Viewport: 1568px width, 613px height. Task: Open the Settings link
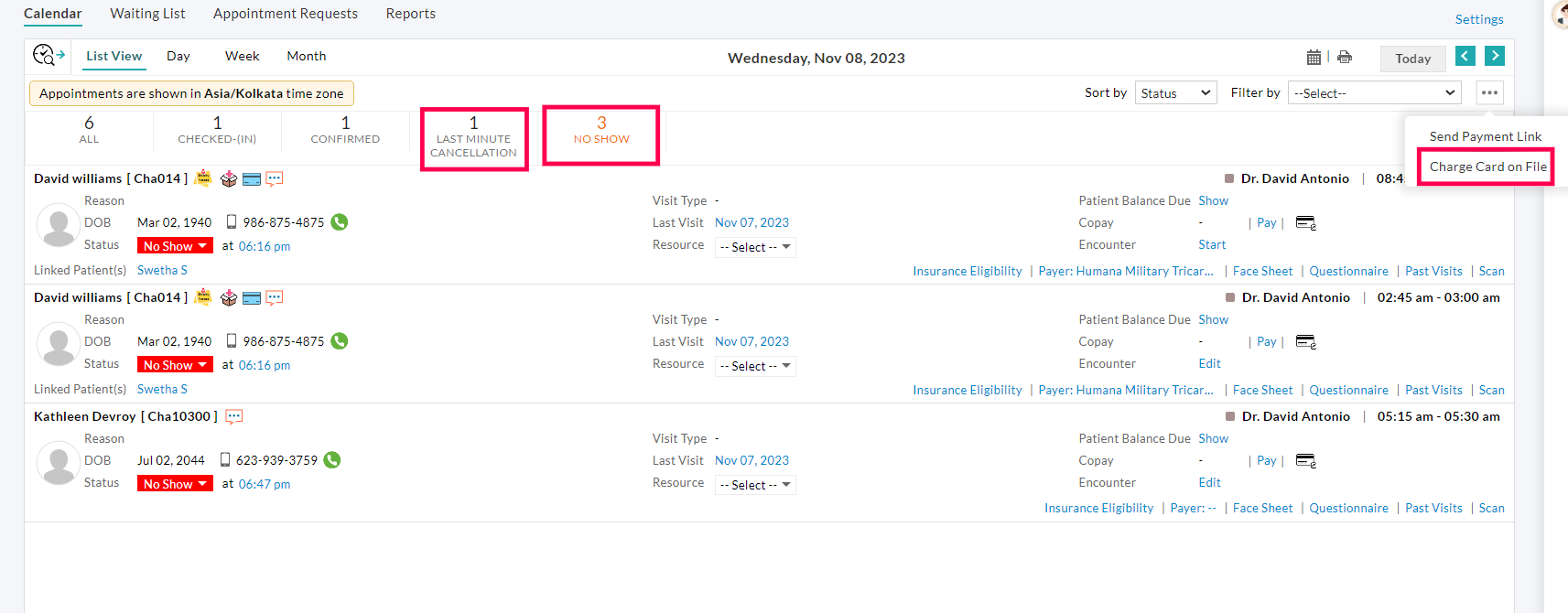tap(1478, 19)
